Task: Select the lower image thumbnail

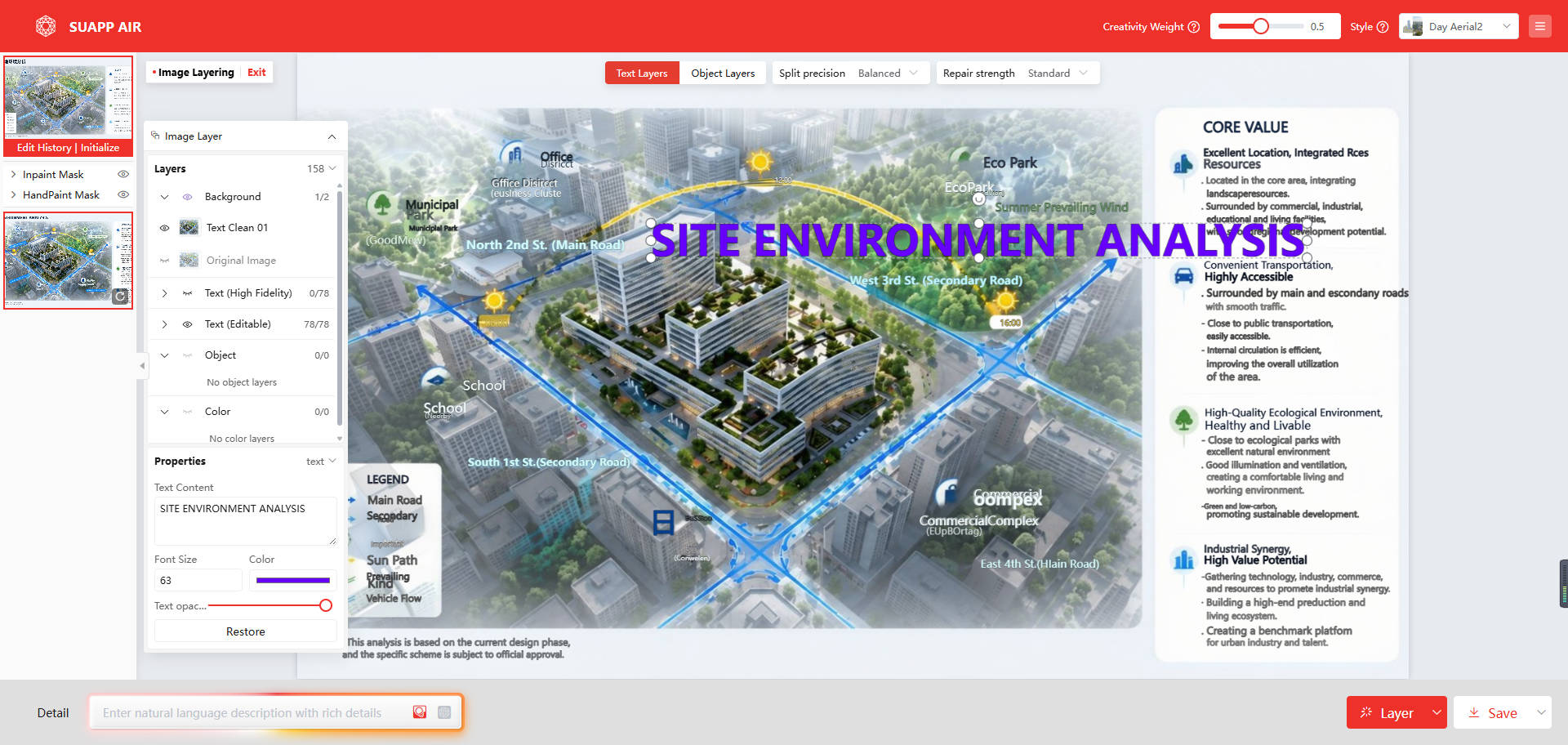Action: click(x=69, y=261)
